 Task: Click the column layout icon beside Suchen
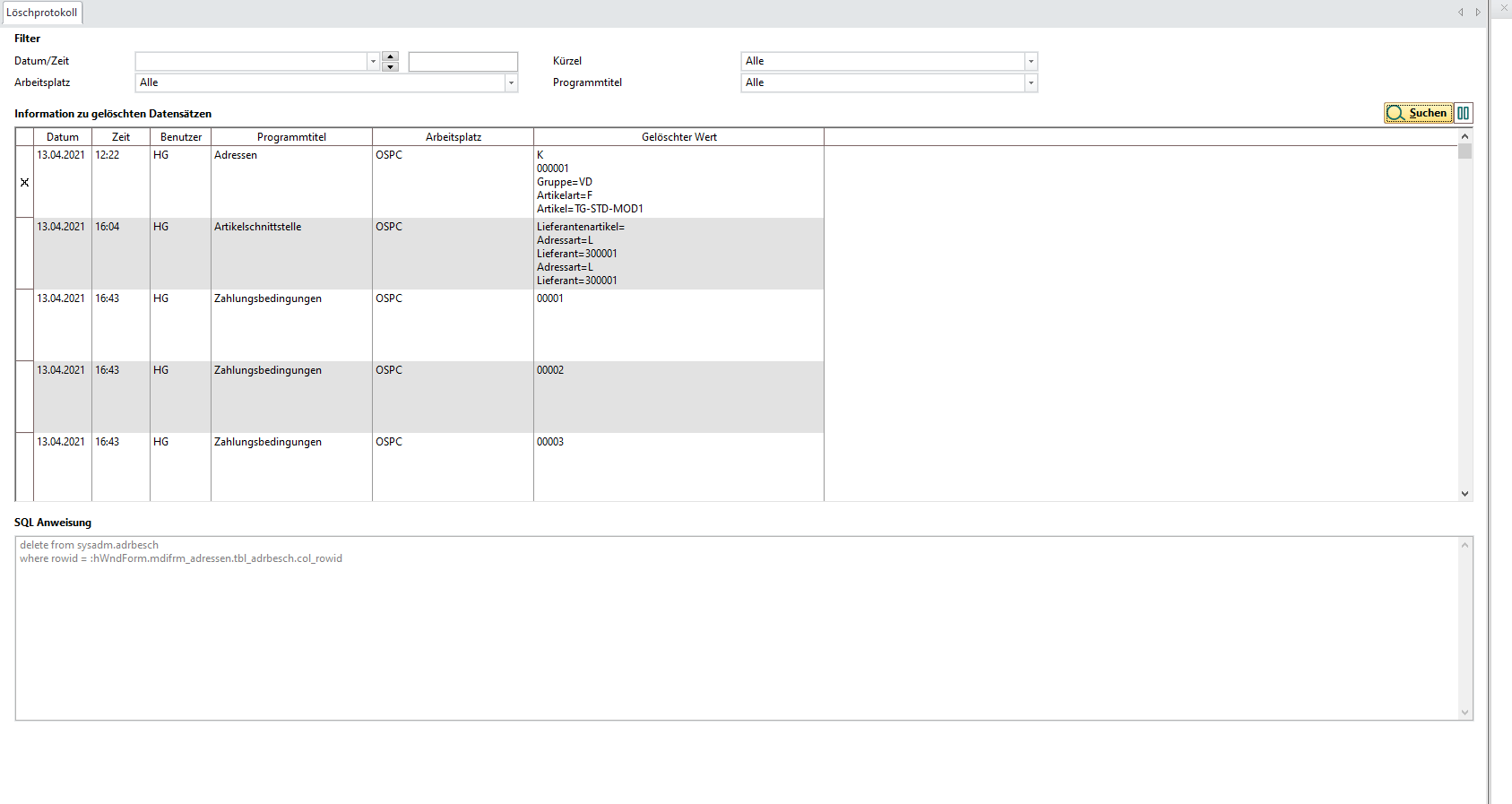(x=1463, y=113)
